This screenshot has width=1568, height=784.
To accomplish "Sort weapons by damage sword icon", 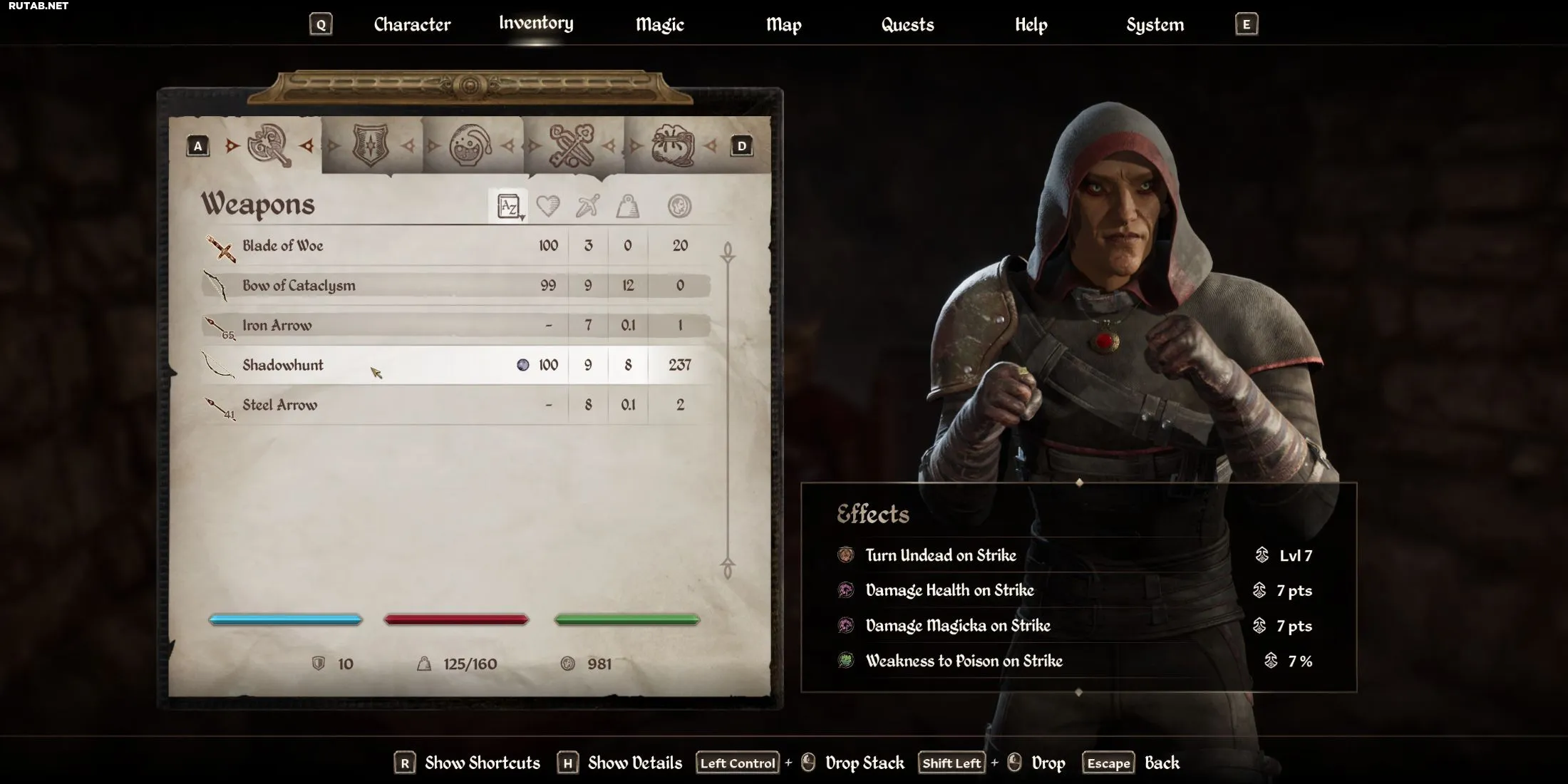I will click(587, 207).
